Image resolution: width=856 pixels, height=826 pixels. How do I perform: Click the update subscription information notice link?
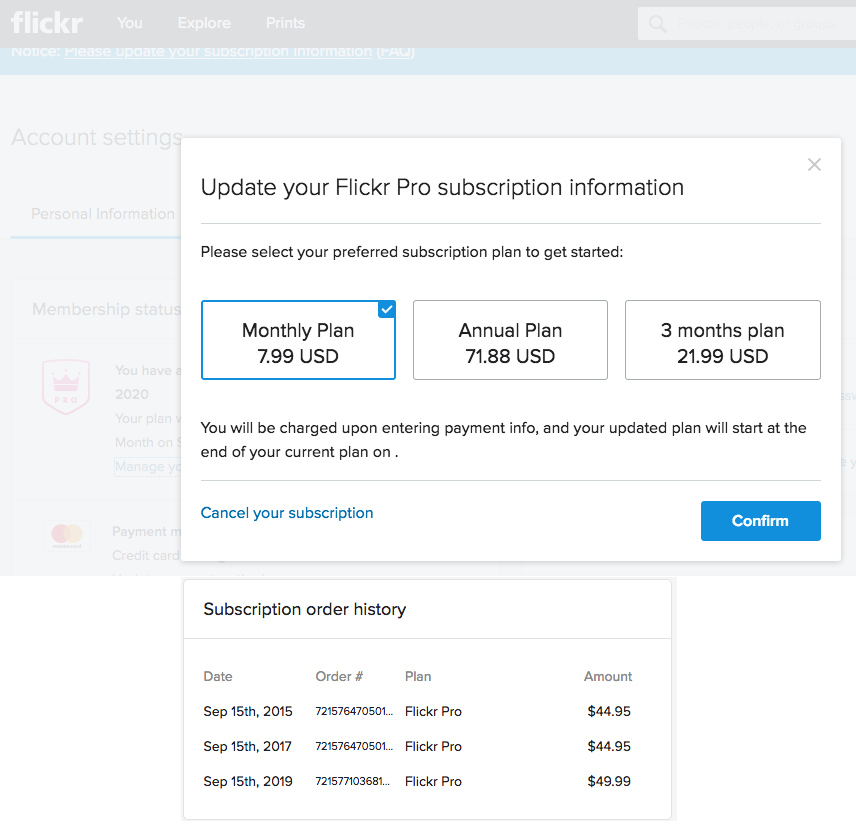click(218, 51)
